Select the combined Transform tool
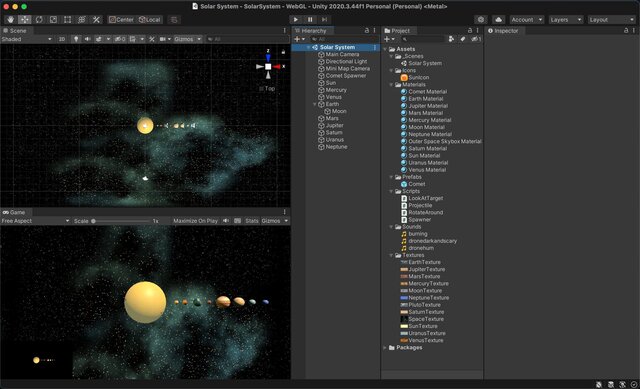This screenshot has width=640, height=389. point(82,20)
